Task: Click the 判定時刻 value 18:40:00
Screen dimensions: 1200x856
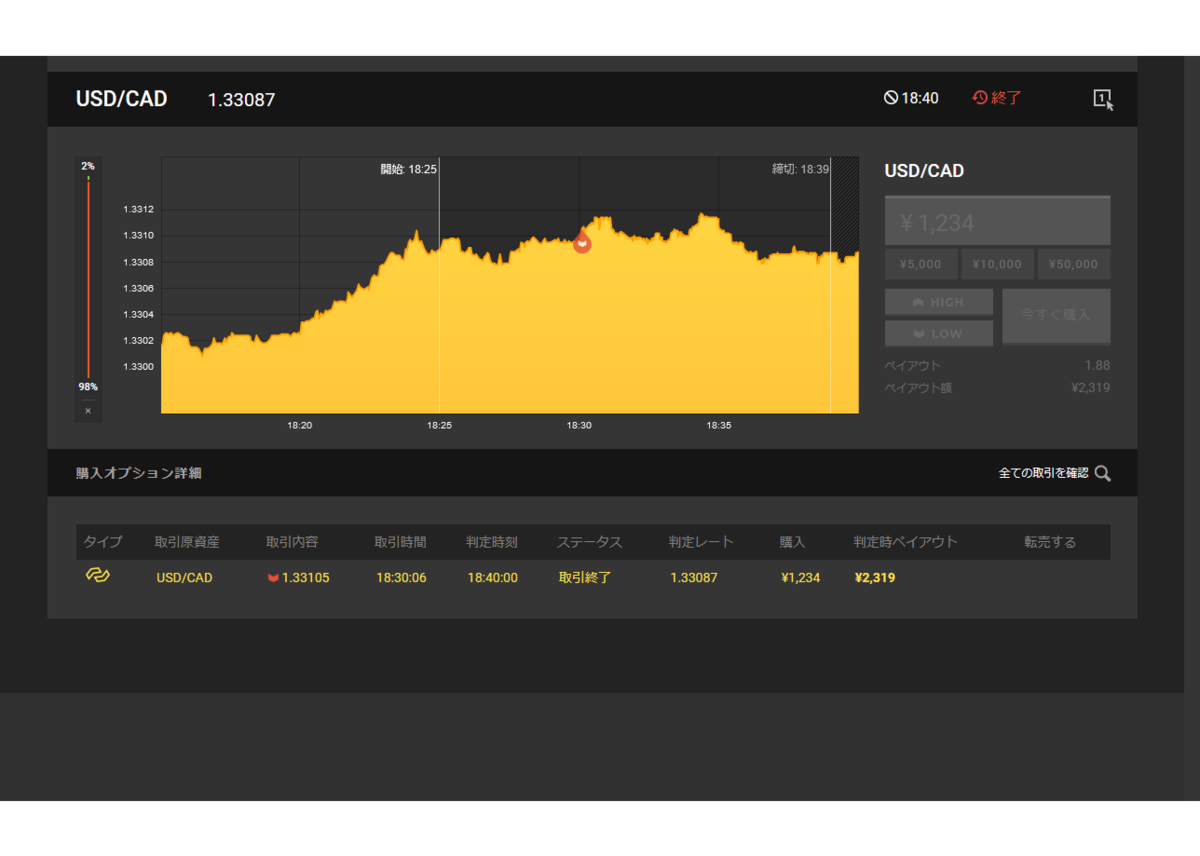Action: pyautogui.click(x=493, y=578)
